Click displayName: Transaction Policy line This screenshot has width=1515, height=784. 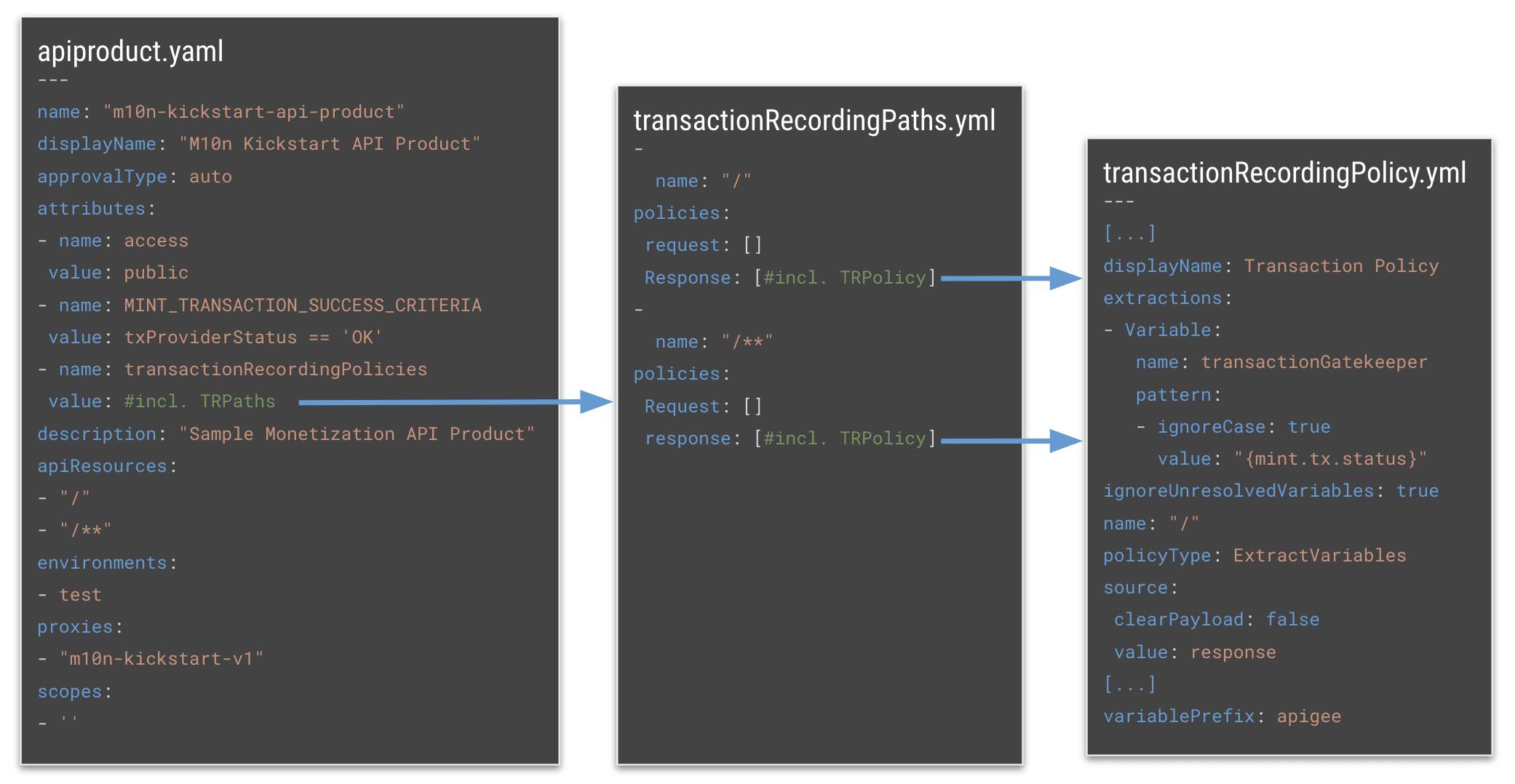click(1271, 266)
